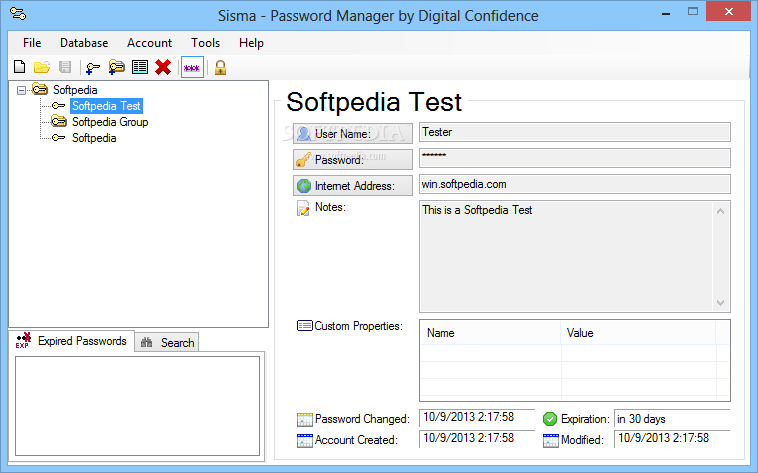Click the red X delete icon
Image resolution: width=758 pixels, height=473 pixels.
162,67
